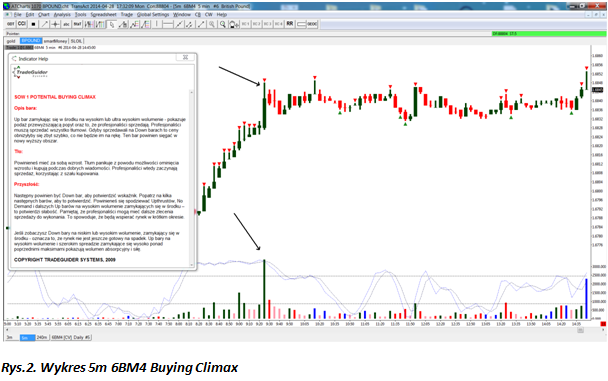This screenshot has height=381, width=608.
Task: Click the black square stop toolbar icon
Action: tap(33, 24)
